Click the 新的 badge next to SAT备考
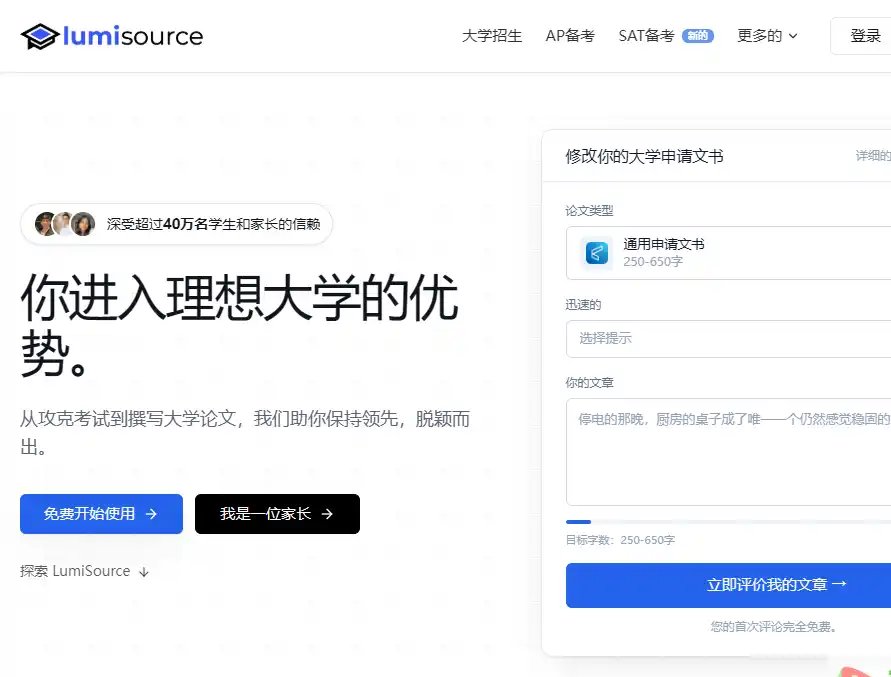This screenshot has height=677, width=891. pyautogui.click(x=697, y=36)
